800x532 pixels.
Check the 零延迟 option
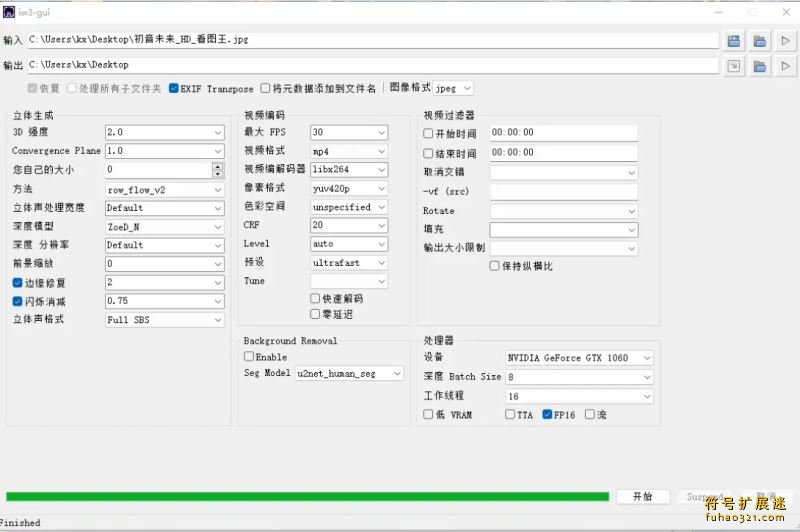315,314
